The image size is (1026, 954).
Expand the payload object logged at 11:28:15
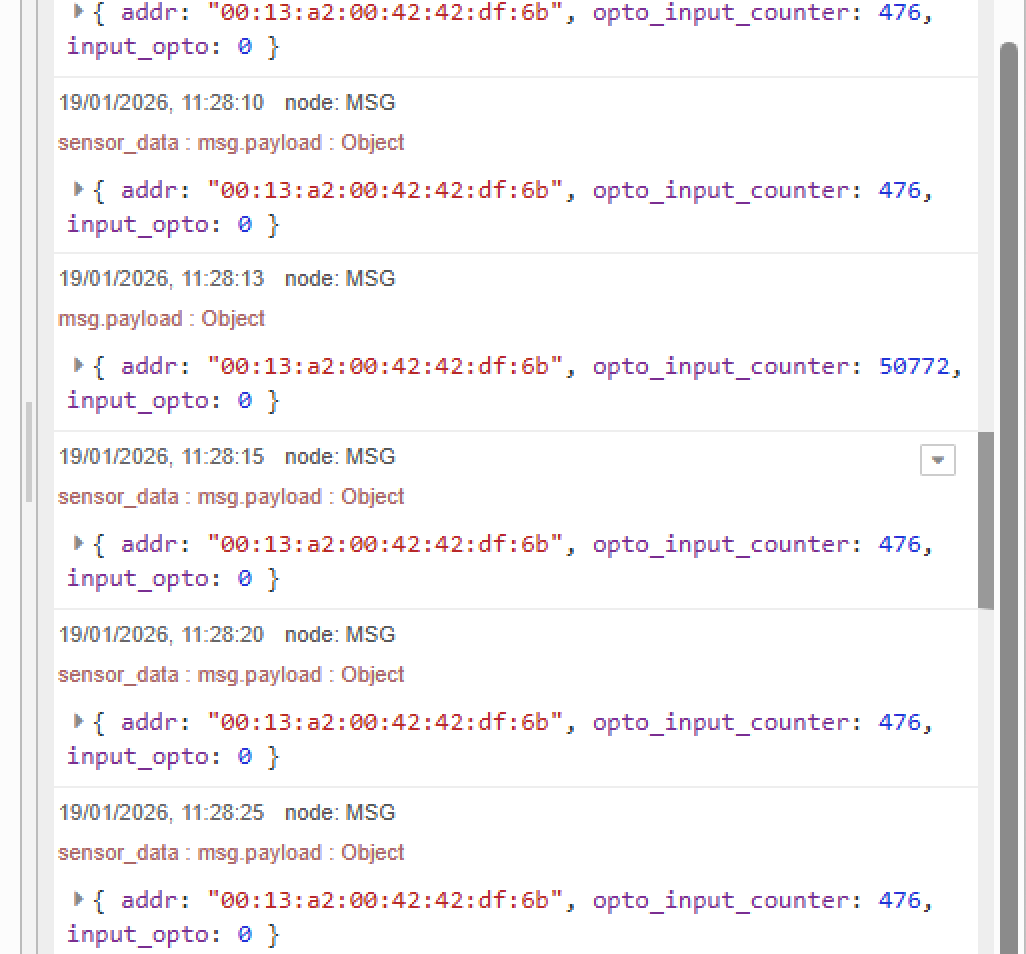(79, 543)
